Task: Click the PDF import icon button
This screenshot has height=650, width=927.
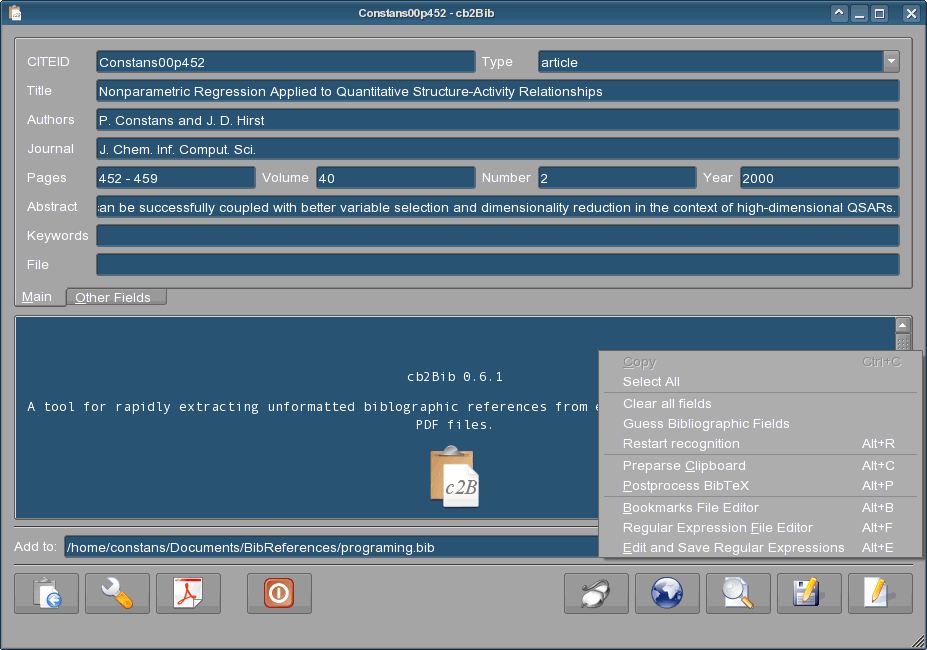Action: point(188,593)
